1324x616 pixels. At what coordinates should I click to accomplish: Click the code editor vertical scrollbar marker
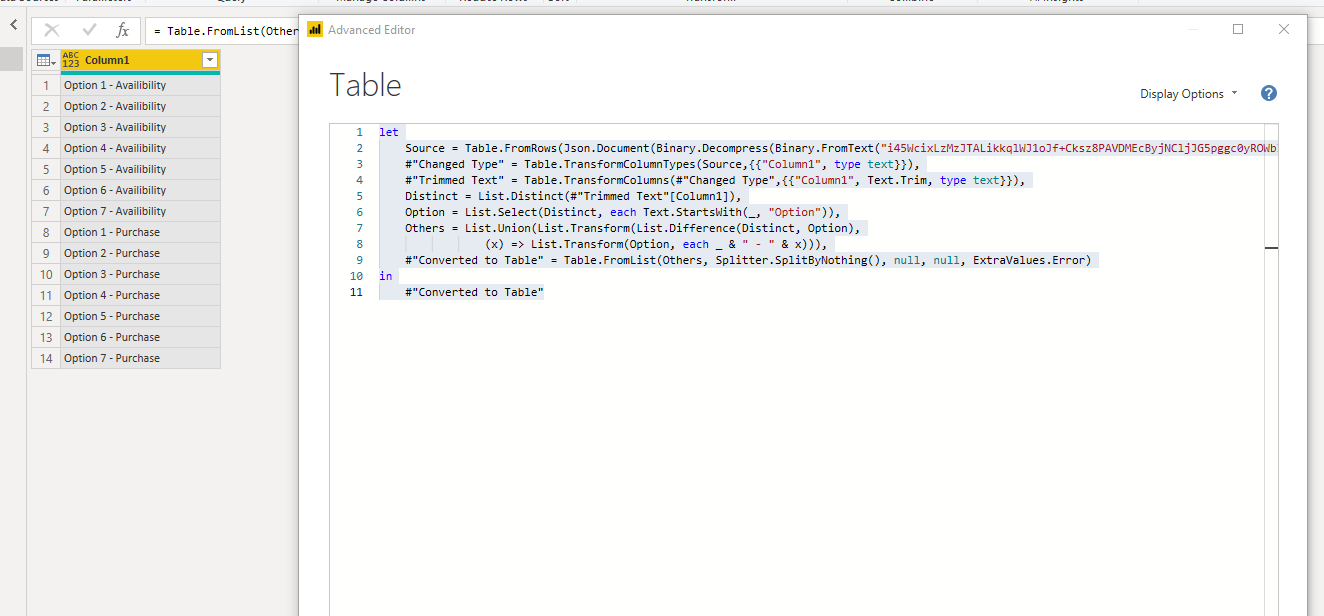1271,247
